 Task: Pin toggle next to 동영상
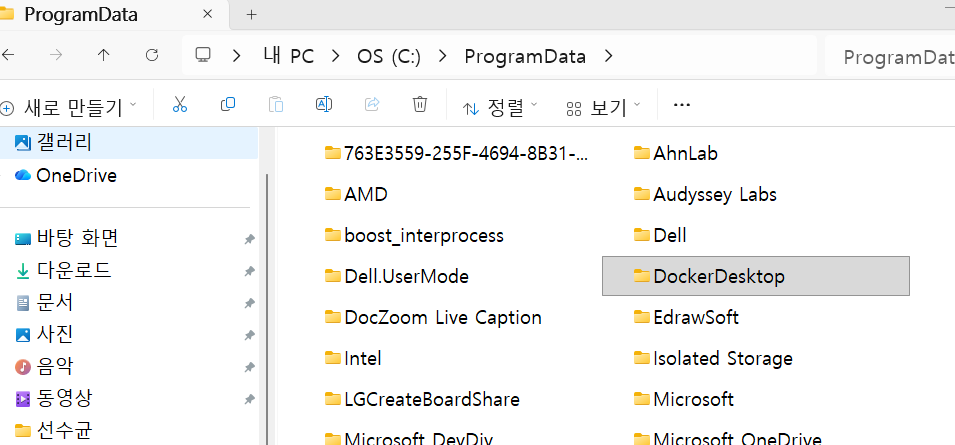click(x=249, y=400)
